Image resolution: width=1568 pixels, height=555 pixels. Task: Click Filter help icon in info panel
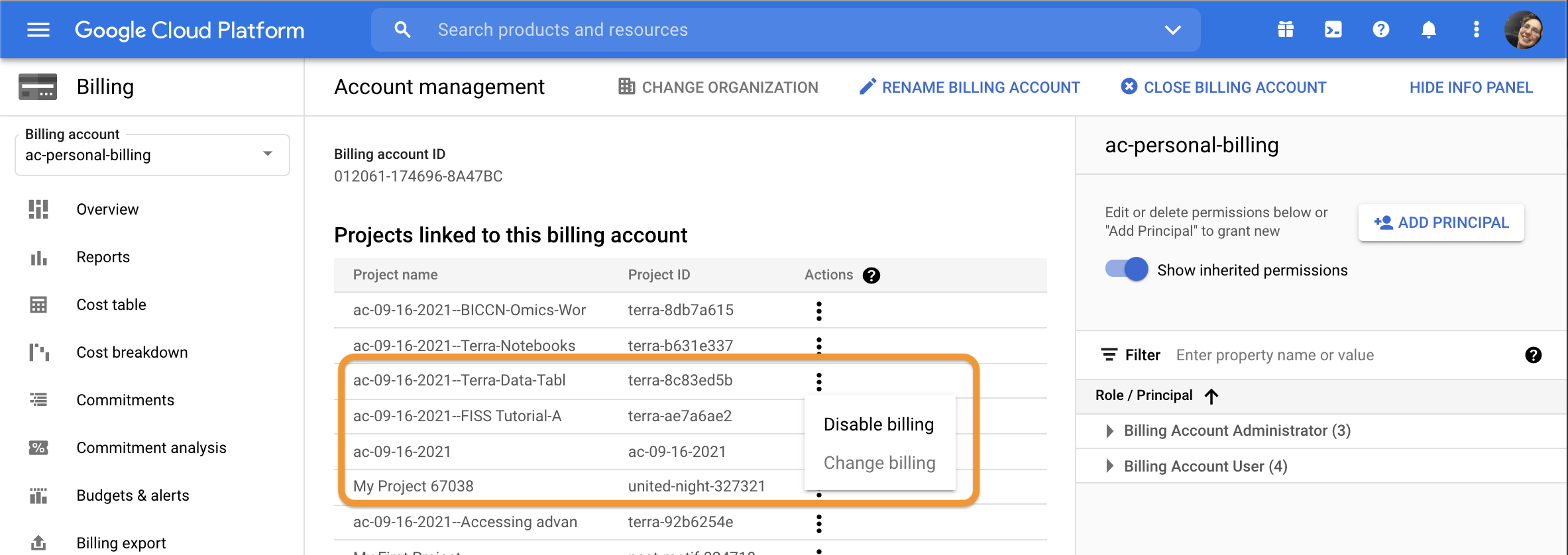(1533, 355)
